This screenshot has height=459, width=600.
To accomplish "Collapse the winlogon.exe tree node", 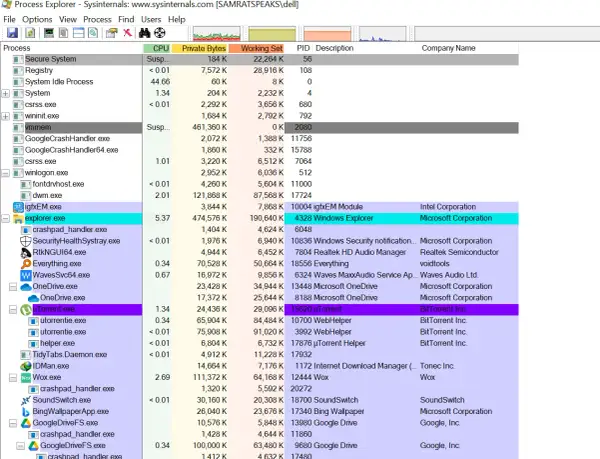I will coord(6,173).
